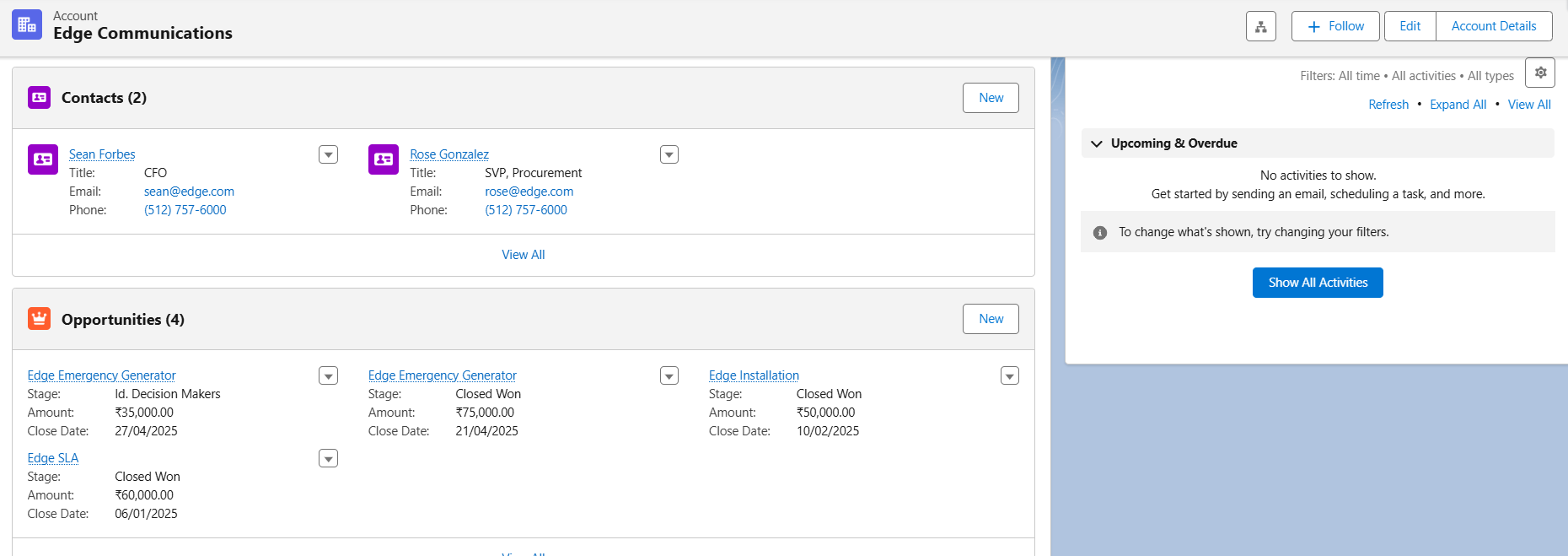This screenshot has height=556, width=1568.
Task: Select the SVP, Procurement title text
Action: coord(534,173)
